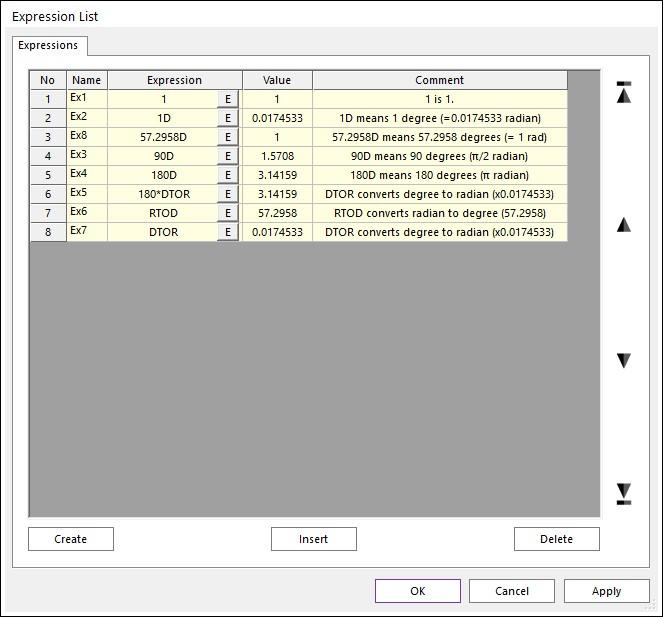Viewport: 663px width, 617px height.
Task: Click the Ex1 name cell
Action: (x=87, y=99)
